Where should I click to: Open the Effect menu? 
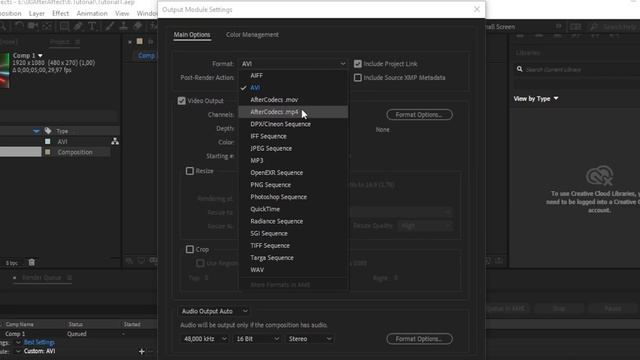pos(60,13)
